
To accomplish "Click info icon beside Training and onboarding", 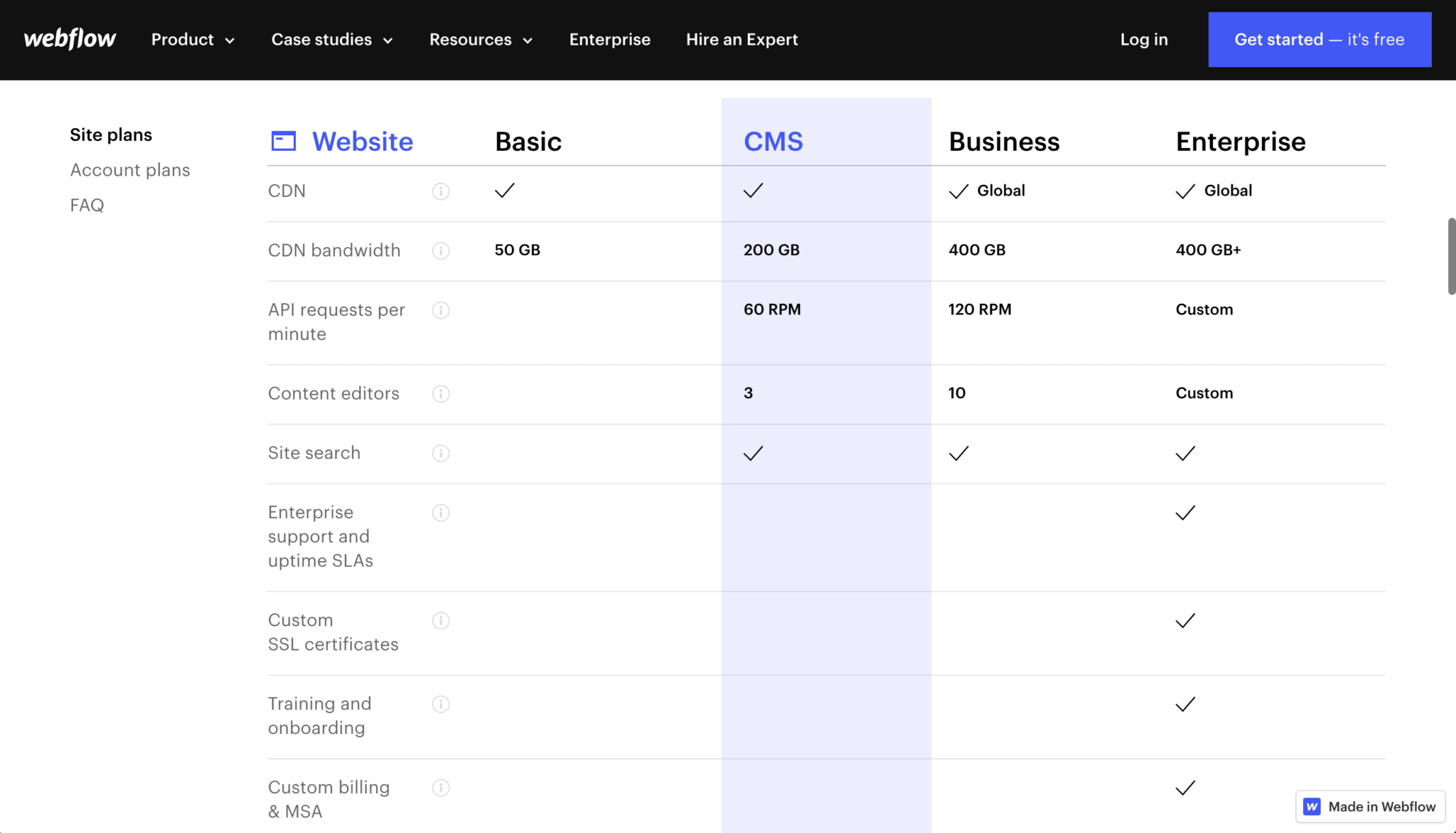I will pos(441,704).
